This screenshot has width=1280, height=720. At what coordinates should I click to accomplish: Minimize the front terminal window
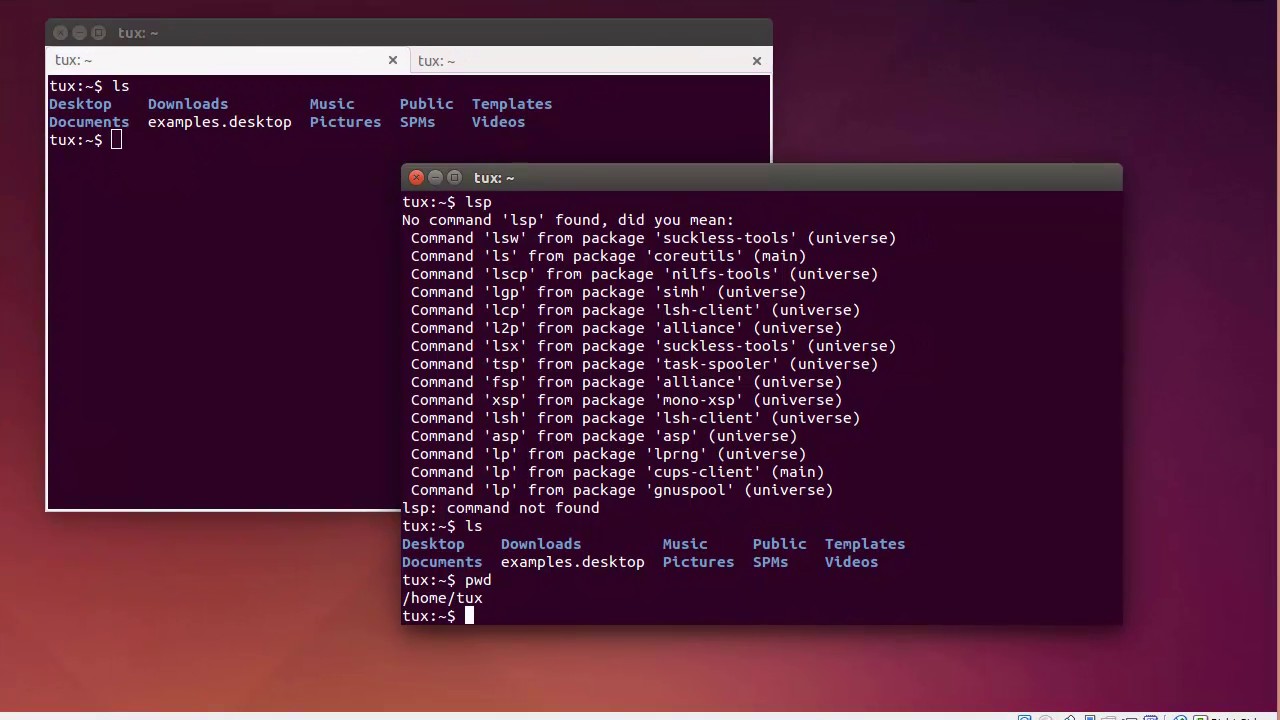[x=435, y=178]
